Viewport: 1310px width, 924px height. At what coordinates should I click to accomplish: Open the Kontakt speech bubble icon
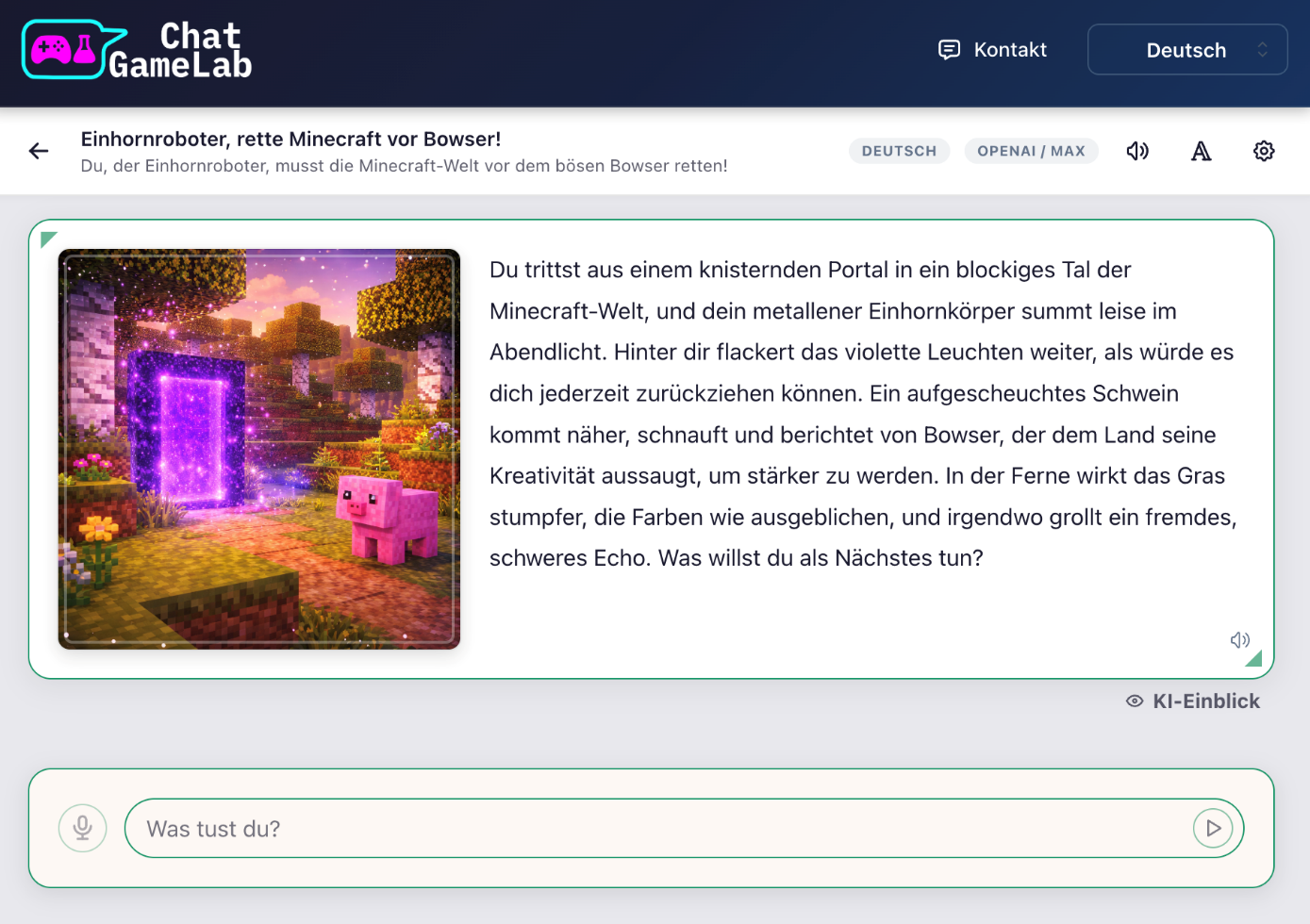[949, 49]
